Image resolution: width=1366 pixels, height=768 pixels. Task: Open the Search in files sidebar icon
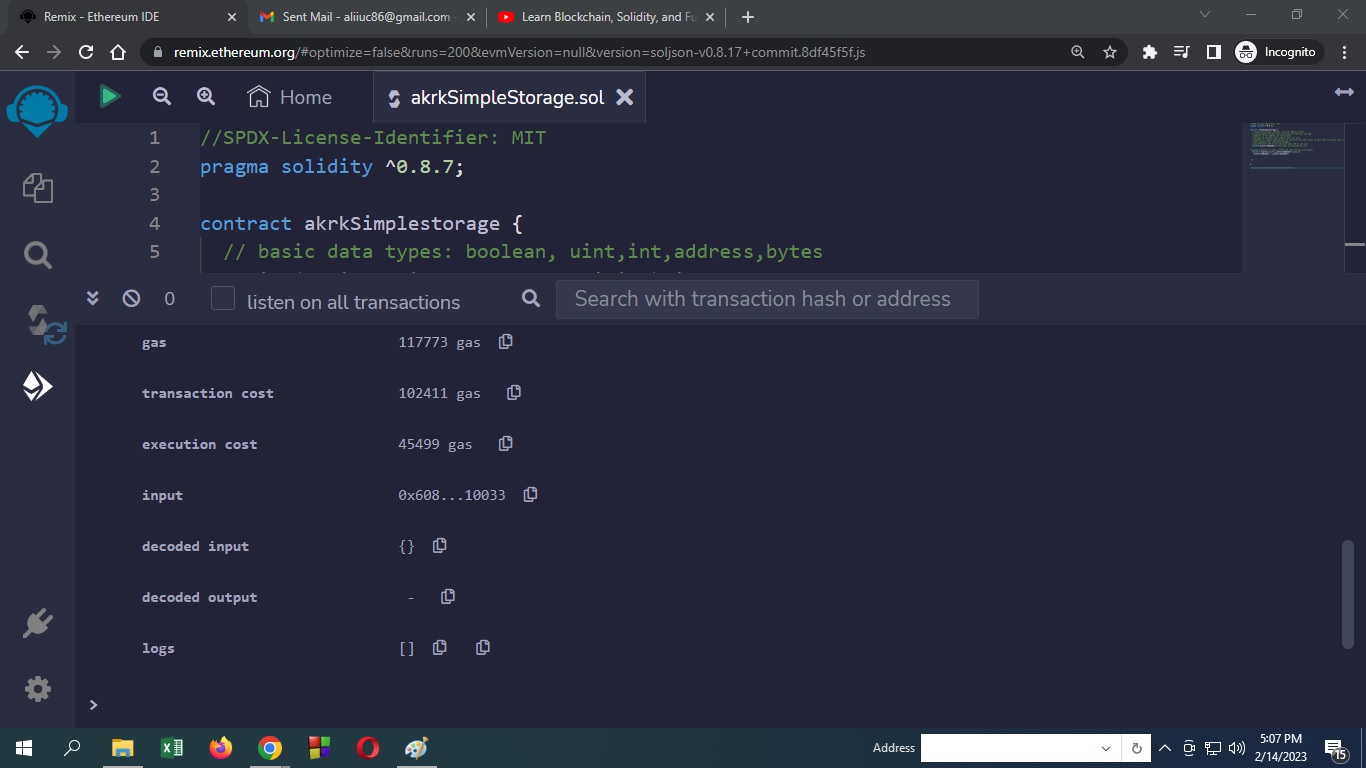pos(37,255)
